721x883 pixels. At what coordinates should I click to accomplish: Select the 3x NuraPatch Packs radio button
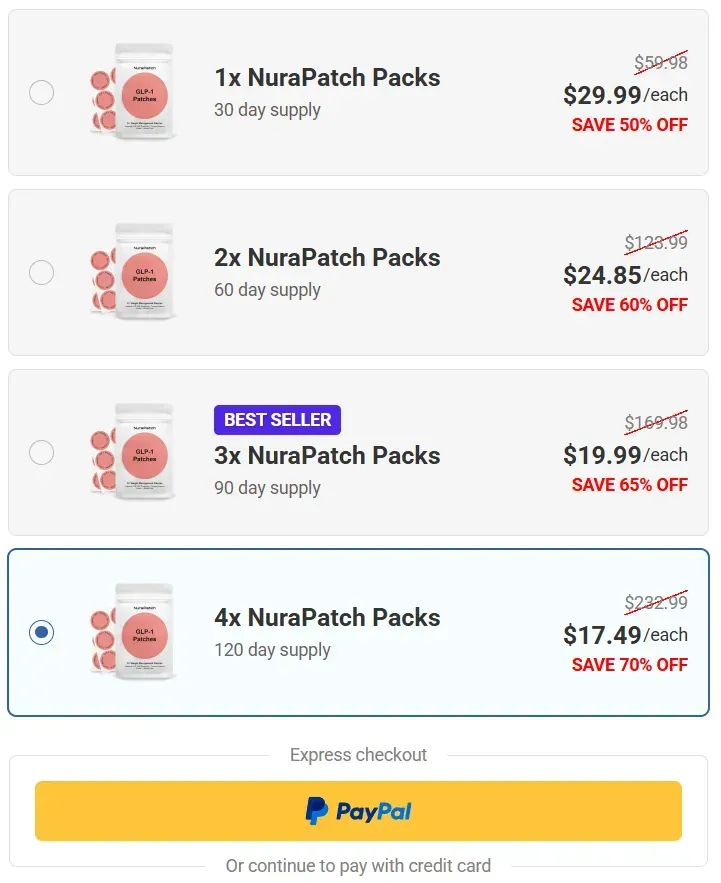point(41,452)
